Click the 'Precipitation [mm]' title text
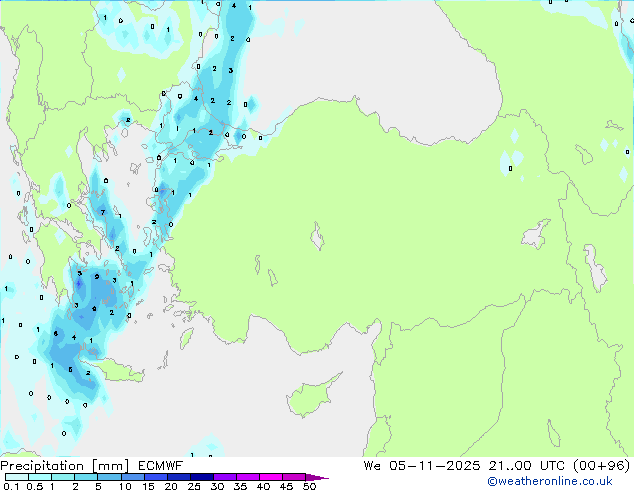The image size is (634, 490). (x=65, y=466)
